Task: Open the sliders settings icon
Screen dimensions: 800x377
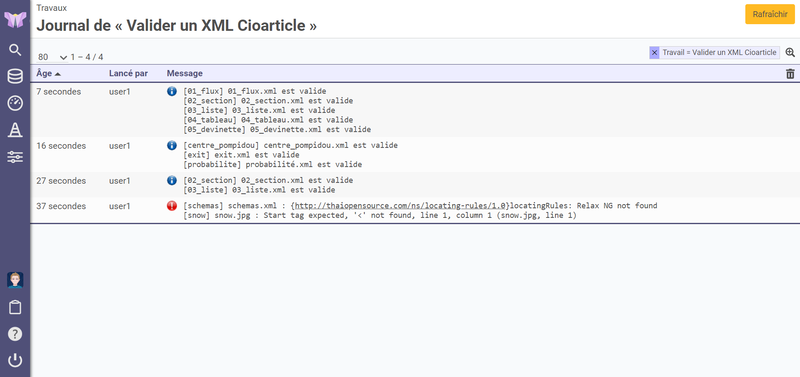Action: 15,157
